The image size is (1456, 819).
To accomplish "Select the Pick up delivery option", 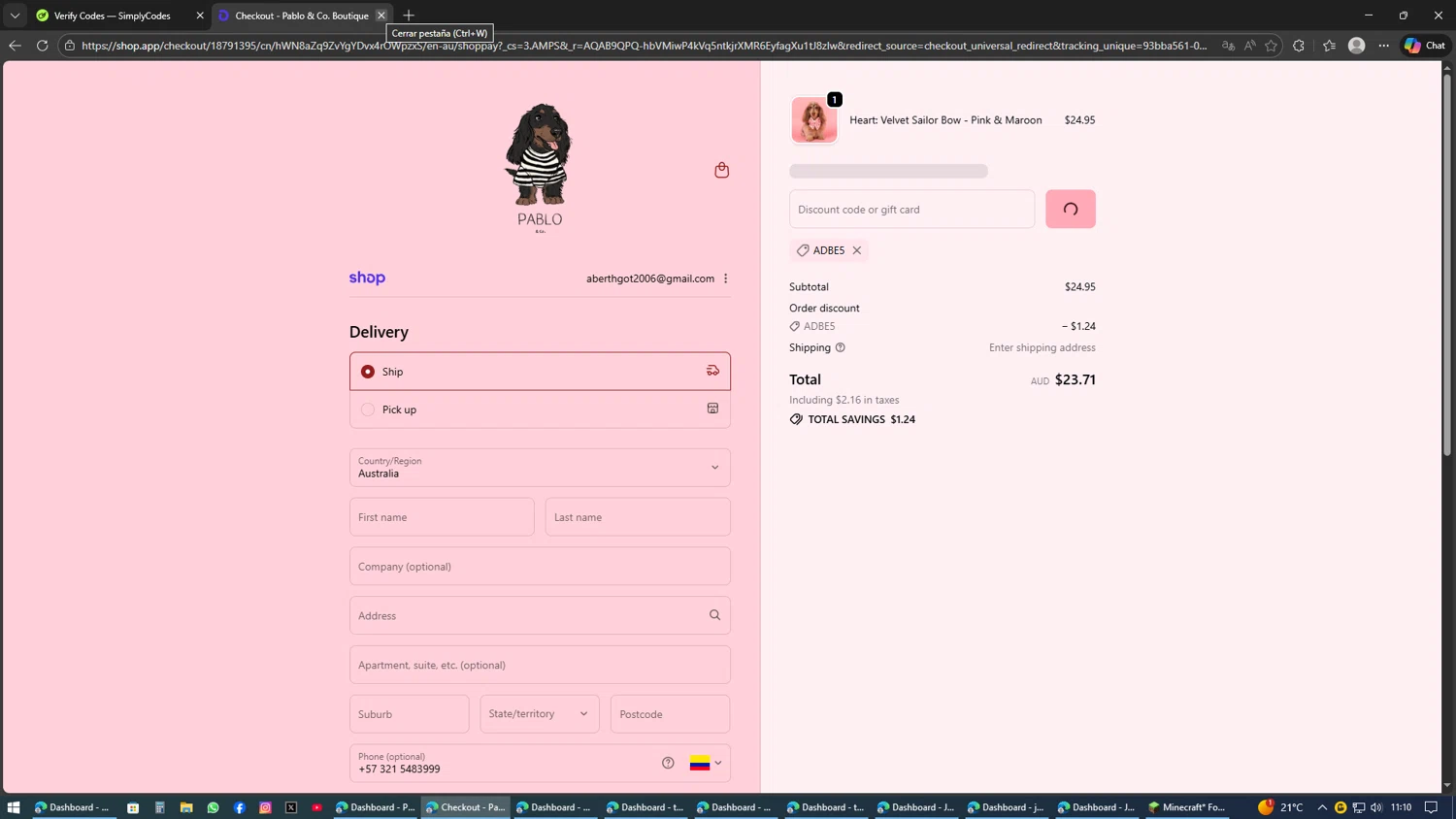I will [540, 409].
